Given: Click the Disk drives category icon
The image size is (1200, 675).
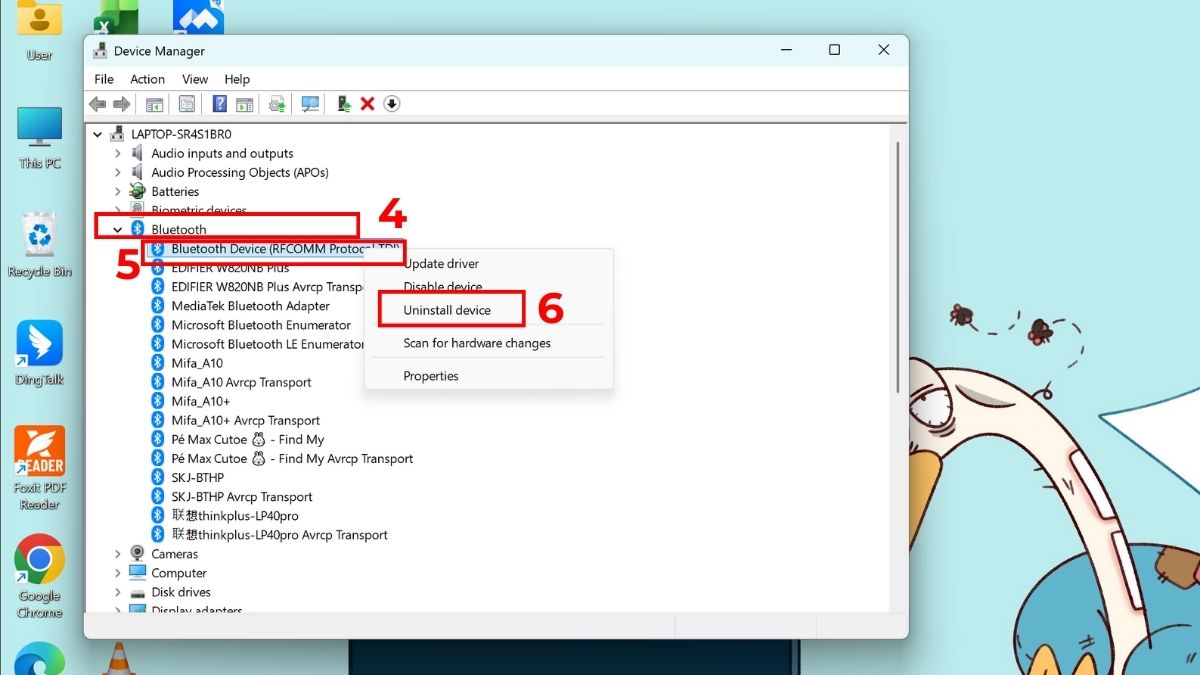Looking at the screenshot, I should point(137,592).
